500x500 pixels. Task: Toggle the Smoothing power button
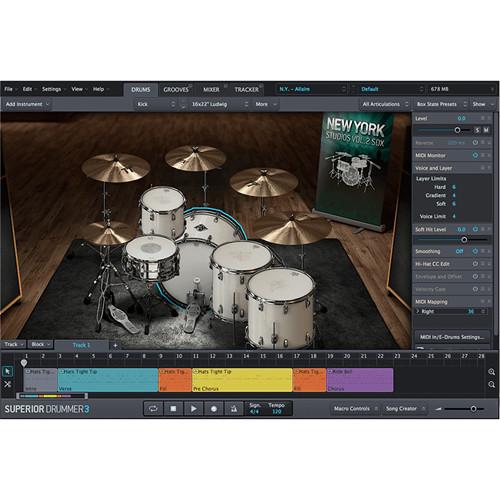click(475, 251)
